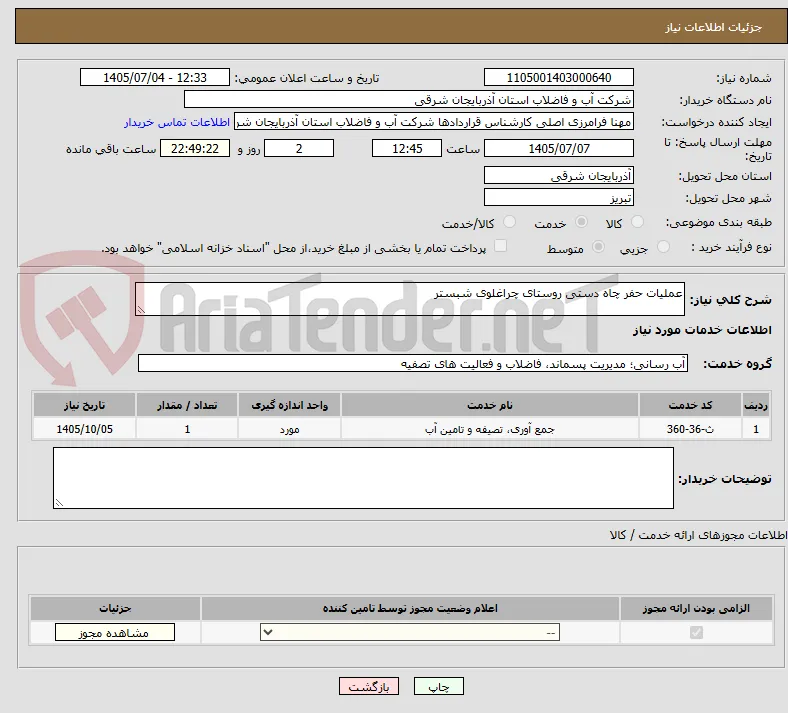The width and height of the screenshot is (788, 713).
Task: Click the شماره نیاز number field
Action: 558,77
